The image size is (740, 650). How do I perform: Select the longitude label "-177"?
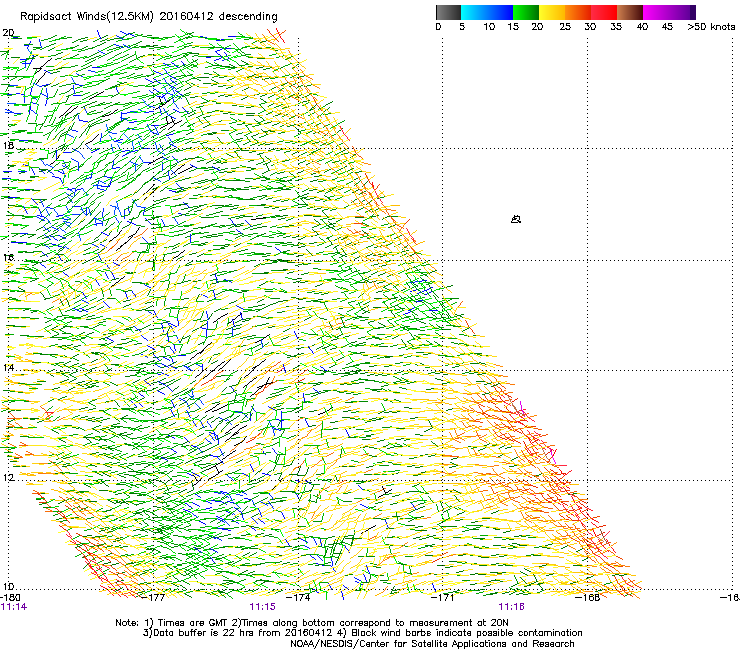[154, 597]
